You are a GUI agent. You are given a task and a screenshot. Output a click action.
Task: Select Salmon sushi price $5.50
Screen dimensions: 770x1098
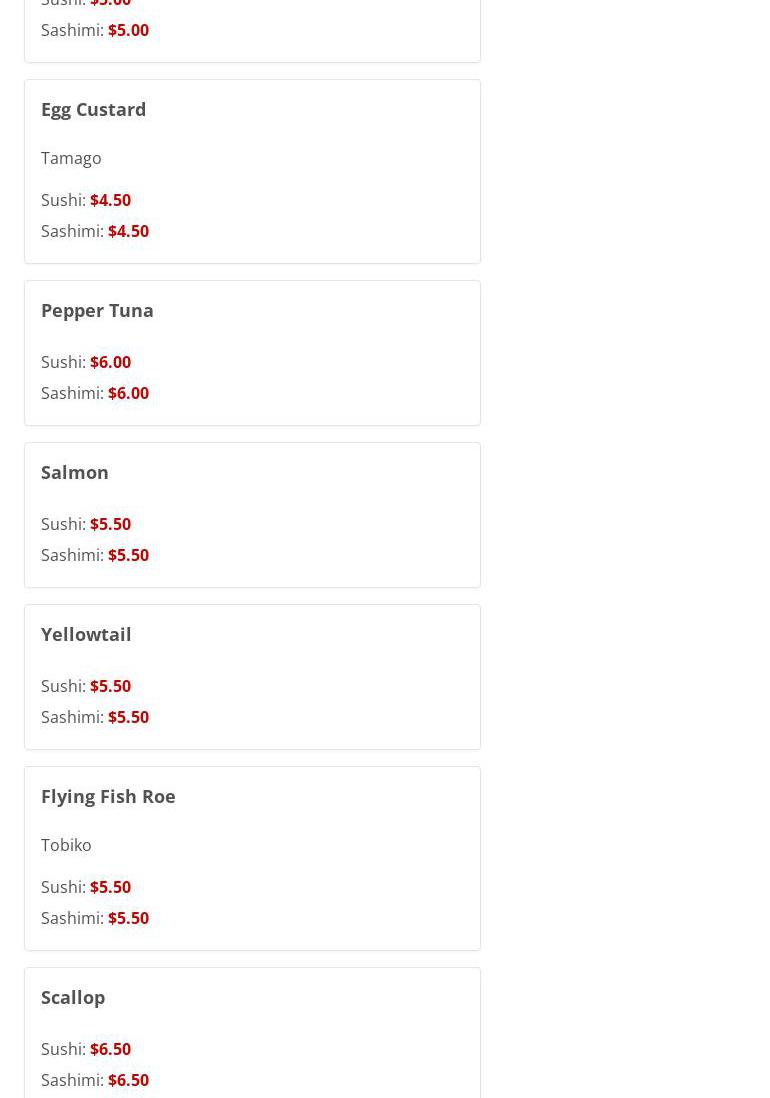point(110,524)
